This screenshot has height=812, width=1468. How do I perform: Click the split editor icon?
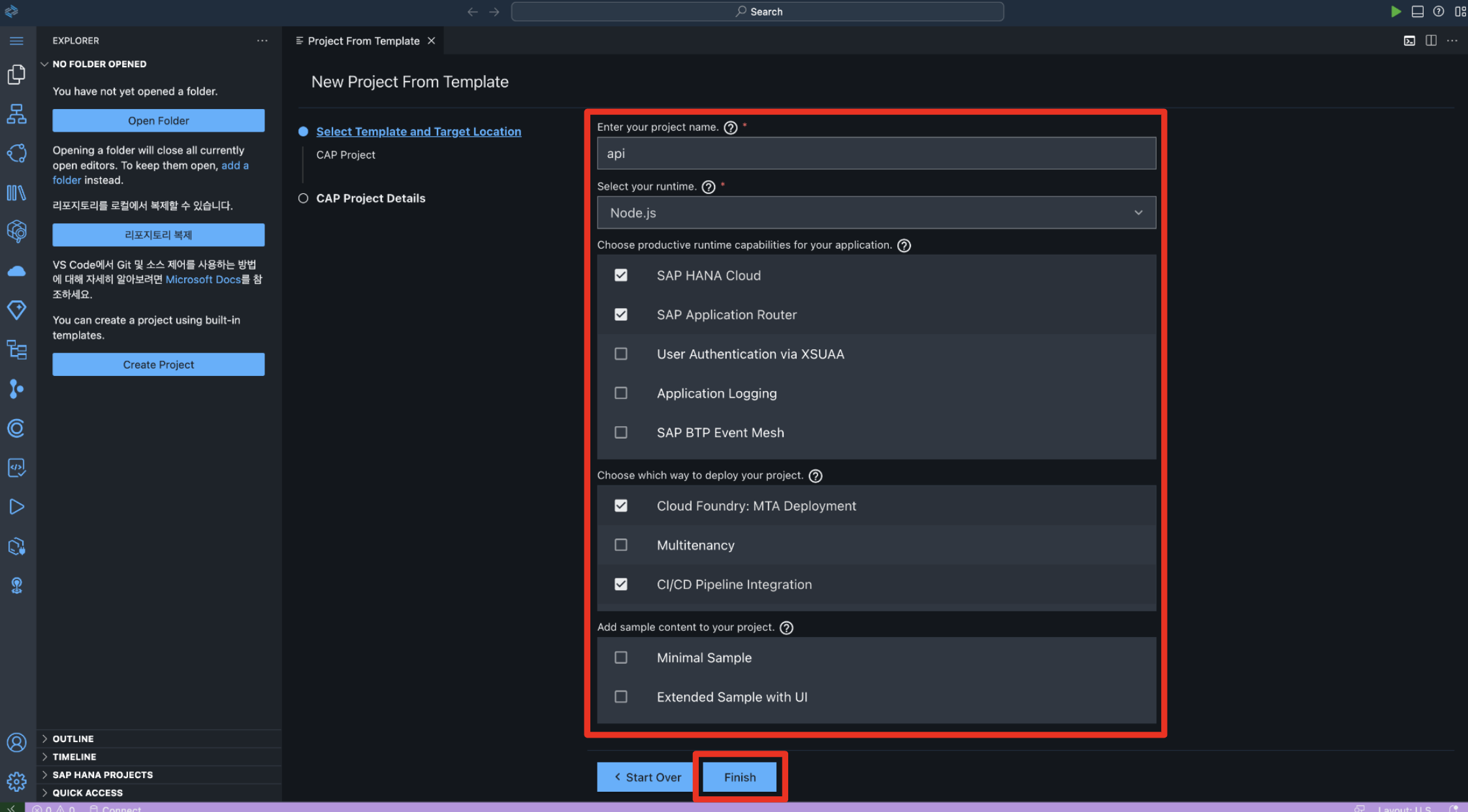(x=1431, y=40)
